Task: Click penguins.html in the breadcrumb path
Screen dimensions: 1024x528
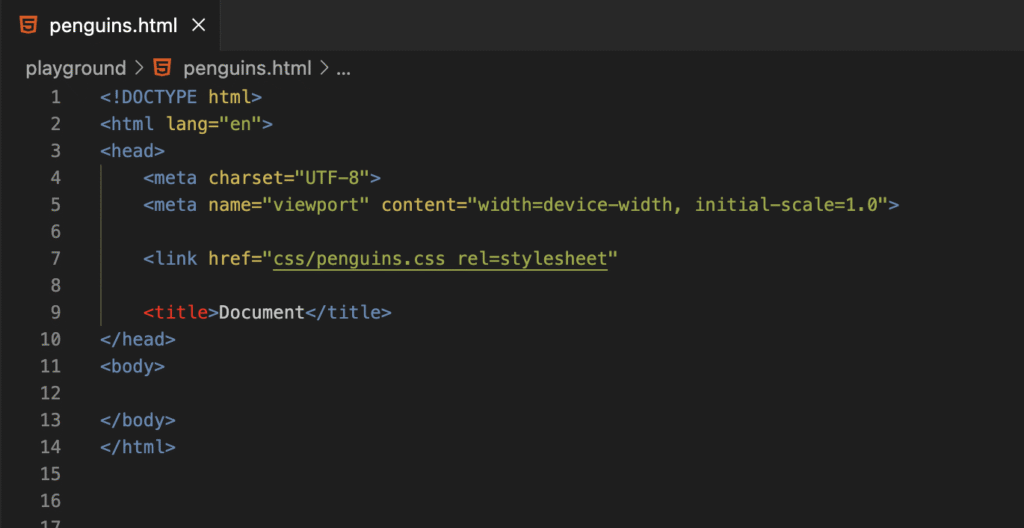Action: click(x=247, y=69)
